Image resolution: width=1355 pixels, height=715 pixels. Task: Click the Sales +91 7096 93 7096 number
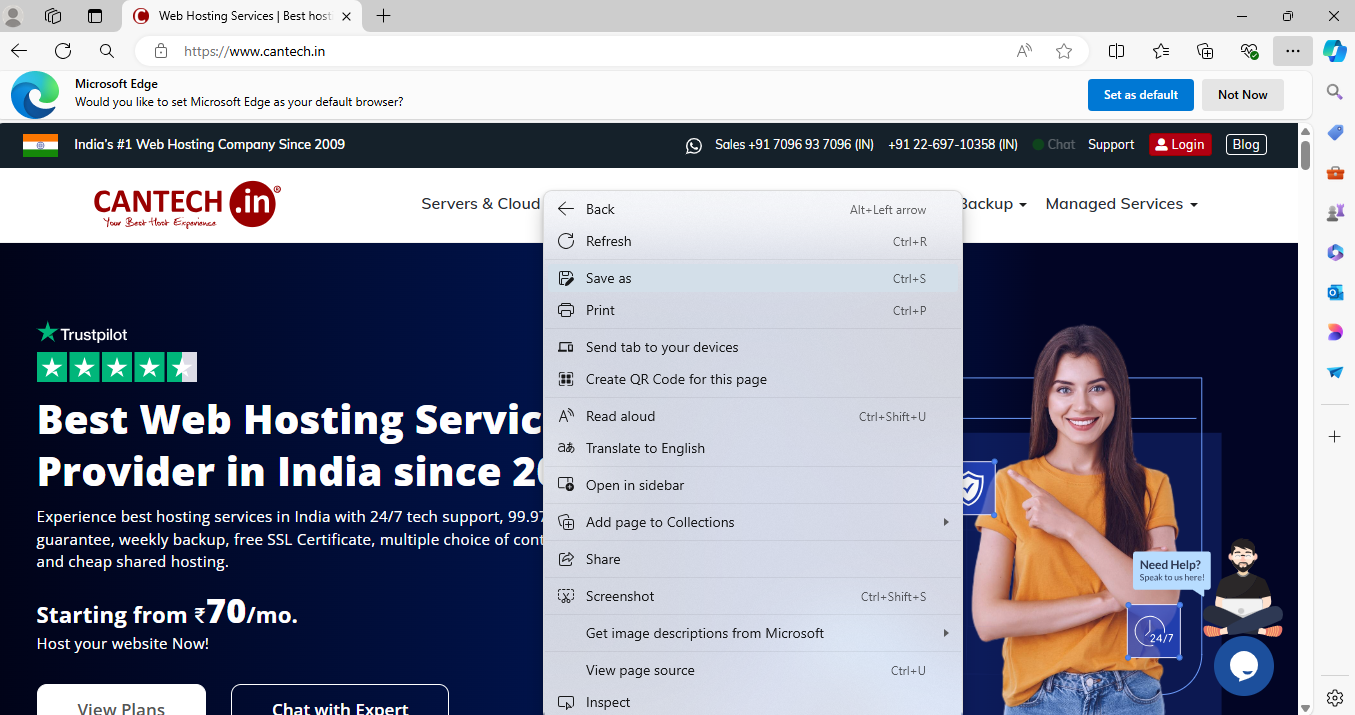(795, 145)
